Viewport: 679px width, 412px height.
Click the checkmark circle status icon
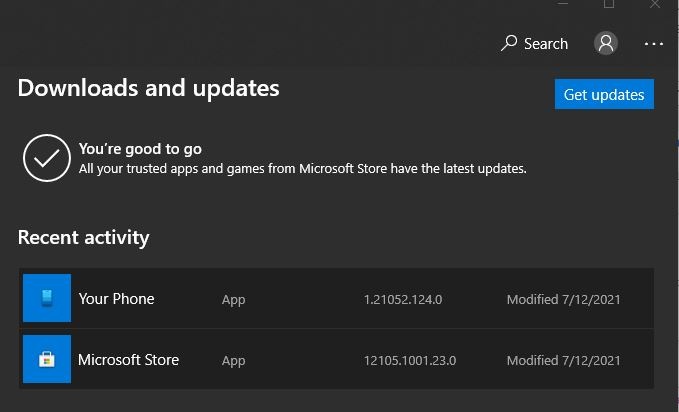point(47,158)
